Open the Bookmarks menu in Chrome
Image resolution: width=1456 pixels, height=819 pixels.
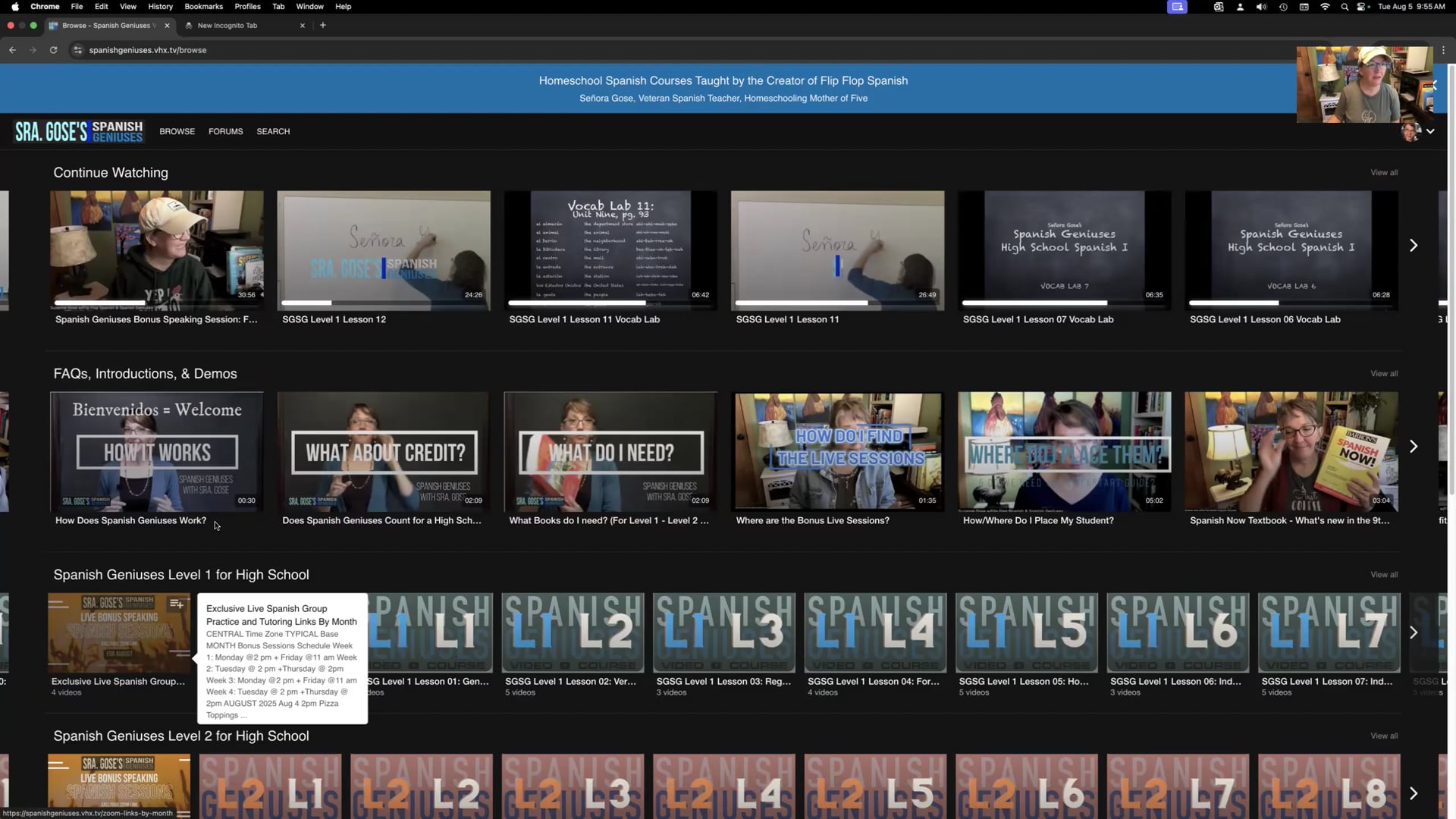click(x=203, y=6)
